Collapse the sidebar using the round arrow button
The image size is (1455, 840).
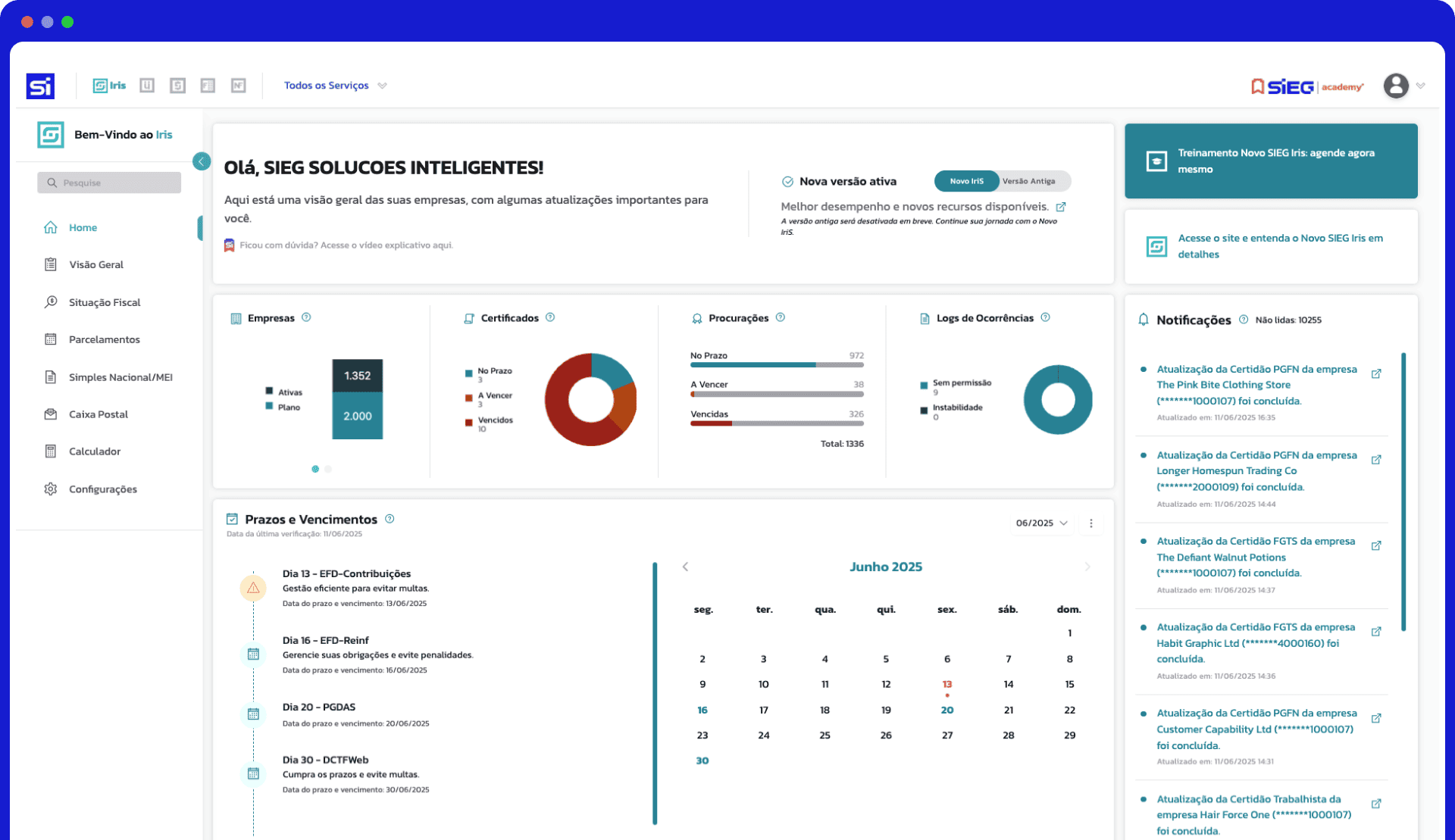point(202,161)
